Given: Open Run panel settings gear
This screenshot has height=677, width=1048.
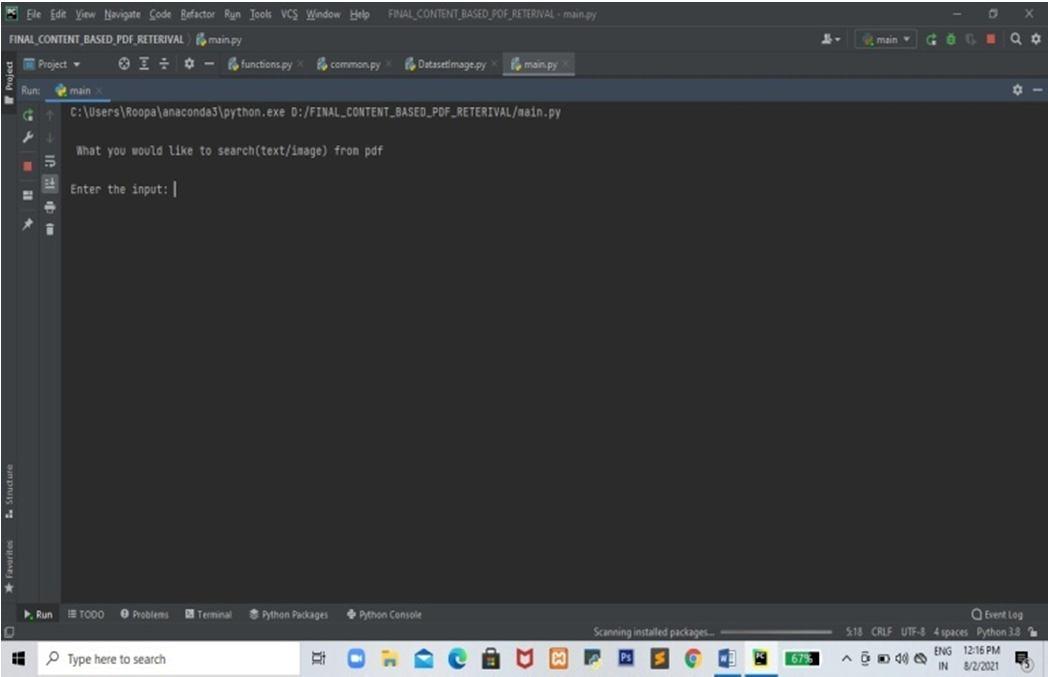Looking at the screenshot, I should [1017, 90].
